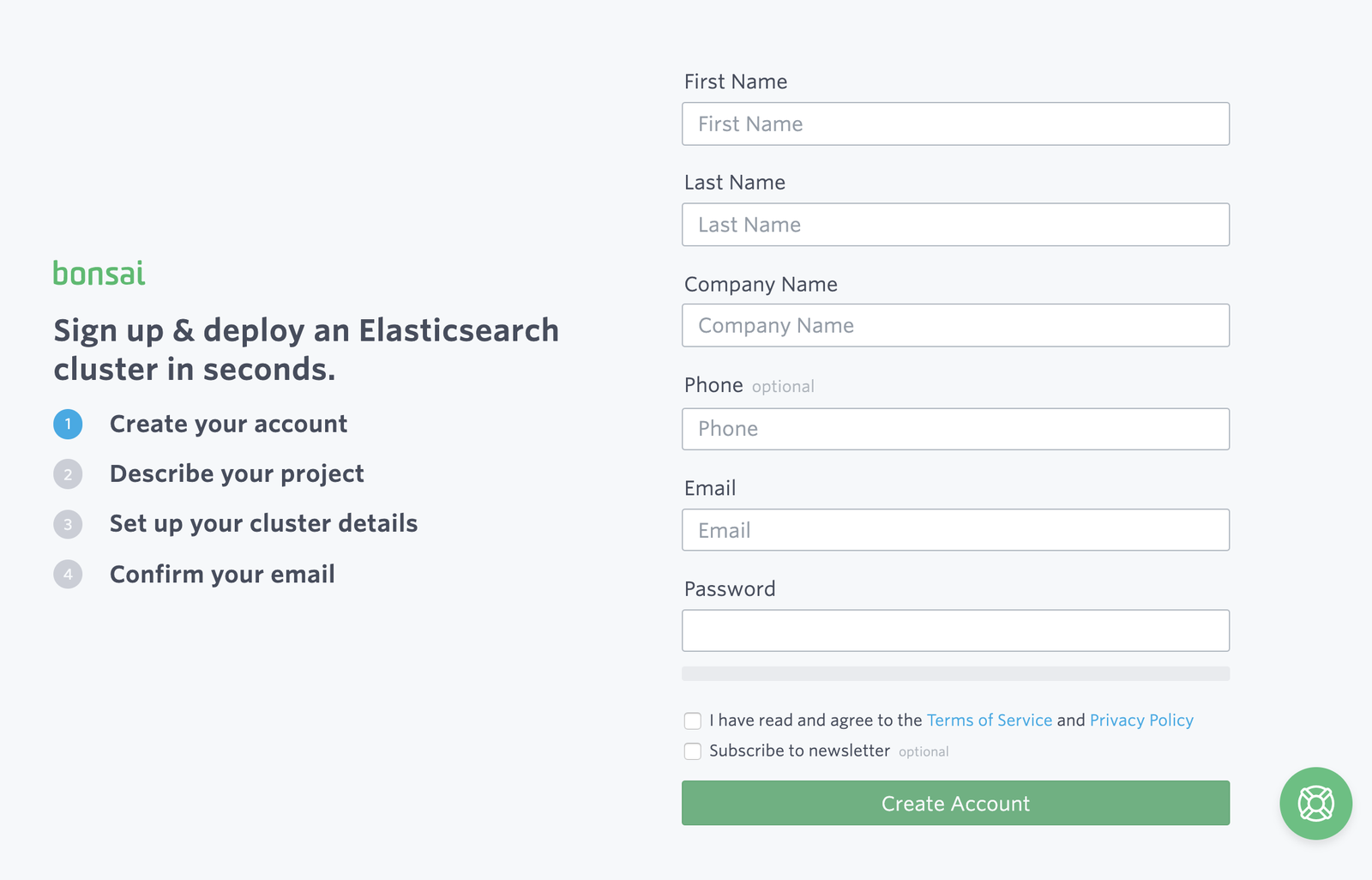Screen dimensions: 1372x880
Task: Open the help lifesaver icon
Action: tap(1315, 804)
